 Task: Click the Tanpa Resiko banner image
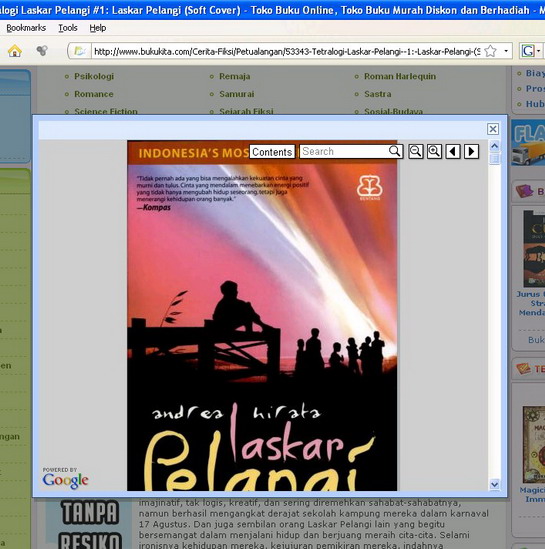click(90, 524)
